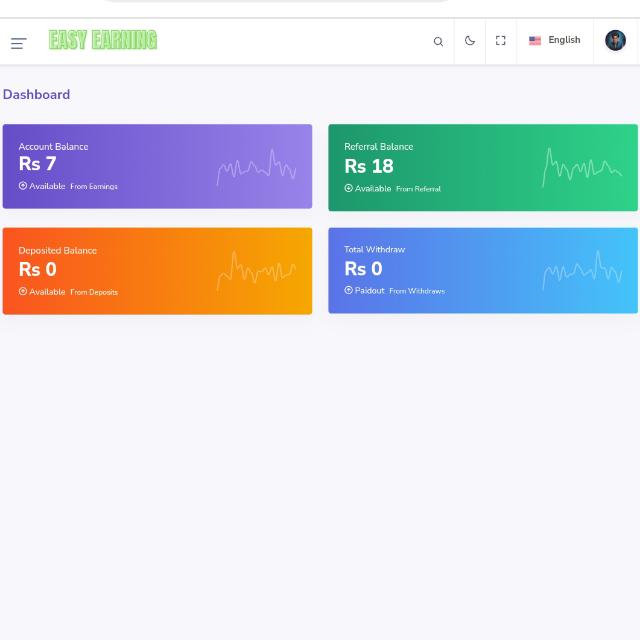This screenshot has height=640, width=640.
Task: Click the Account Balance sparkline chart
Action: tap(256, 167)
